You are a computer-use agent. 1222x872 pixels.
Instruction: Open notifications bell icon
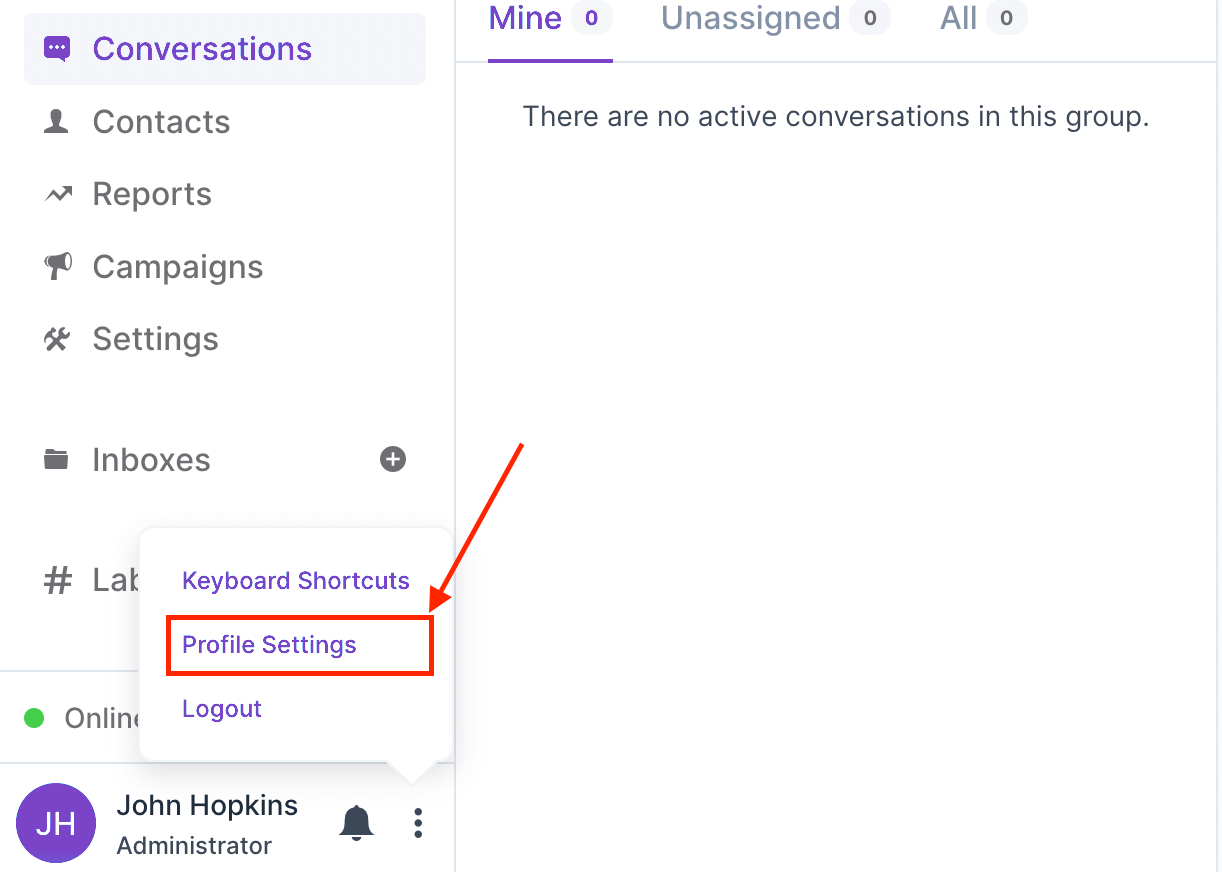356,823
